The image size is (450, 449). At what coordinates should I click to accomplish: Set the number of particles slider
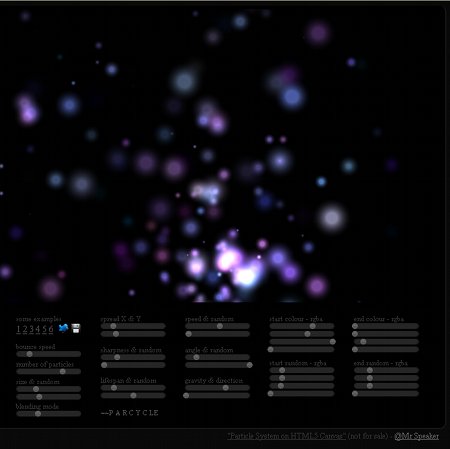[49, 371]
